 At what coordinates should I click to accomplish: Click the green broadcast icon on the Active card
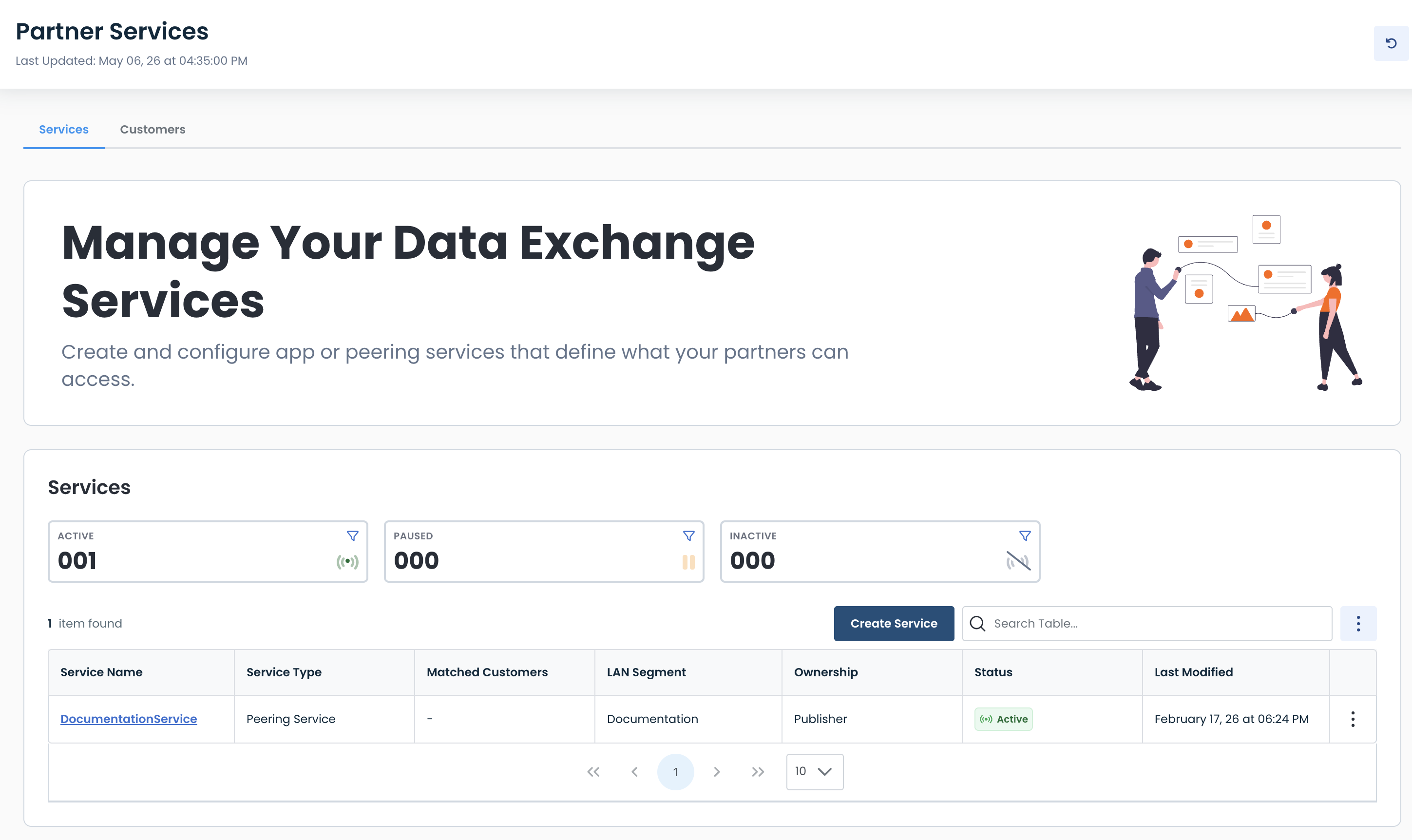click(347, 561)
